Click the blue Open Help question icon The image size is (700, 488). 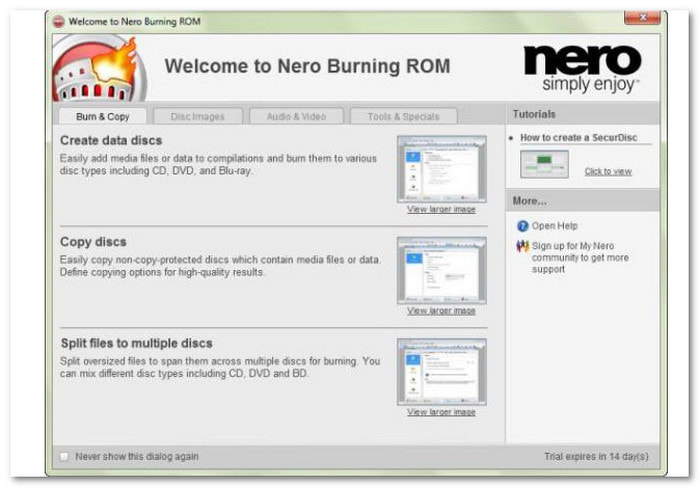pos(522,226)
